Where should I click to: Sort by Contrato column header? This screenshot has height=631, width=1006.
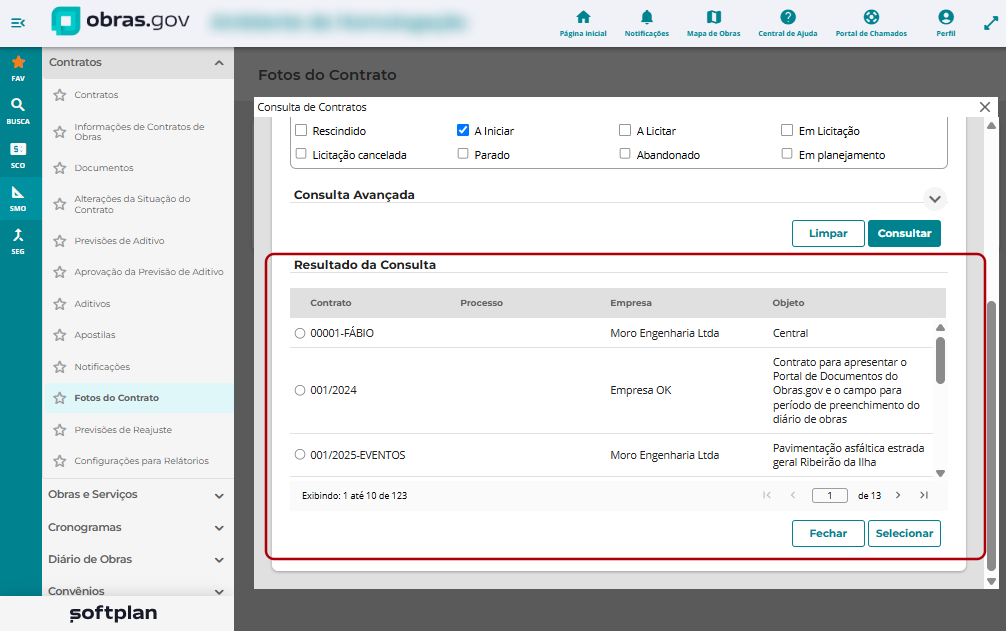click(x=330, y=303)
